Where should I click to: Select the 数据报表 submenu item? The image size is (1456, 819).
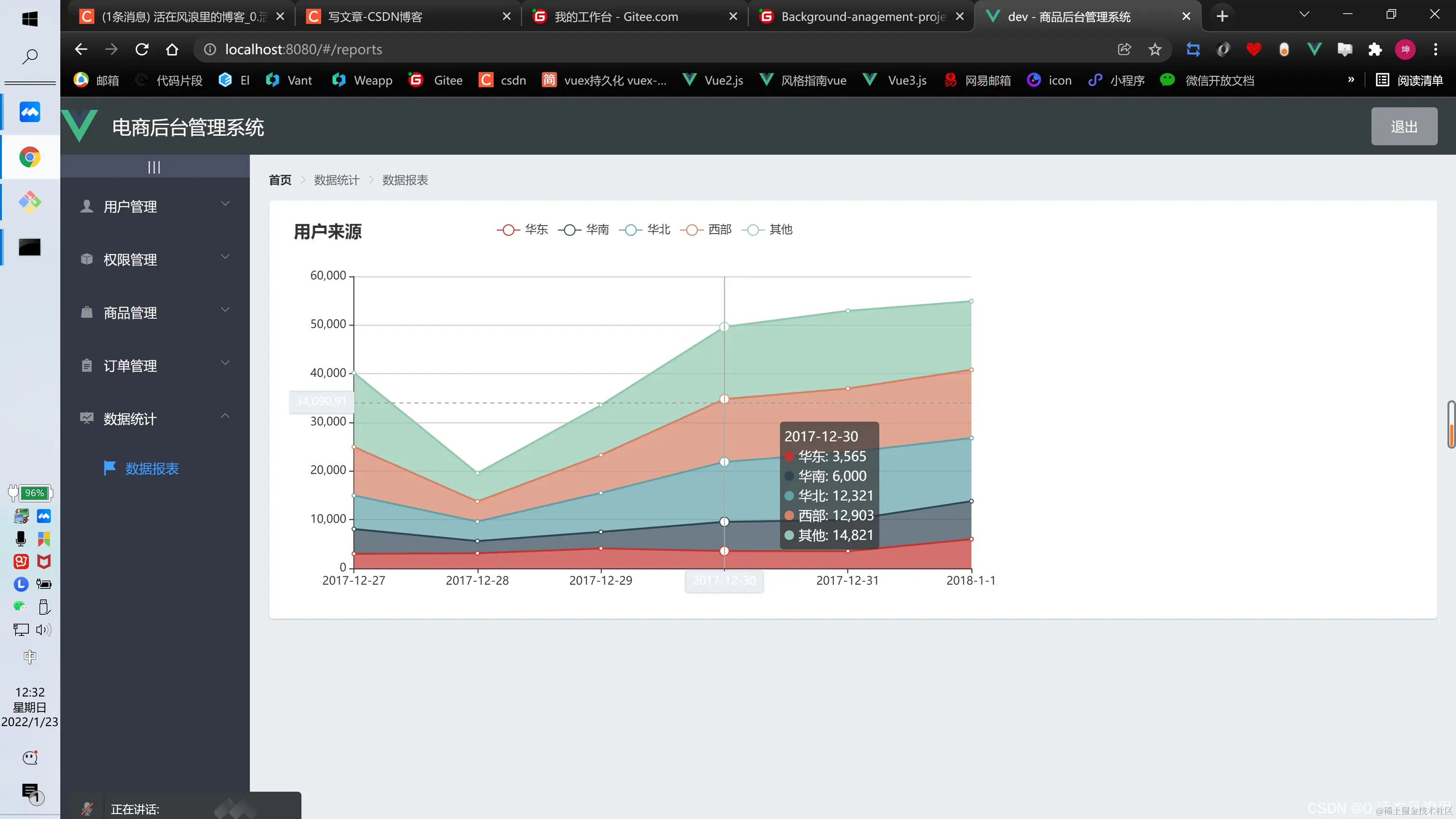[152, 468]
